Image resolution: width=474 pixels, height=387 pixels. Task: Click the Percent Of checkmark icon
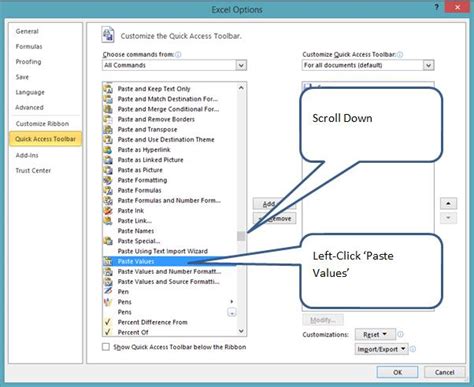pyautogui.click(x=108, y=332)
